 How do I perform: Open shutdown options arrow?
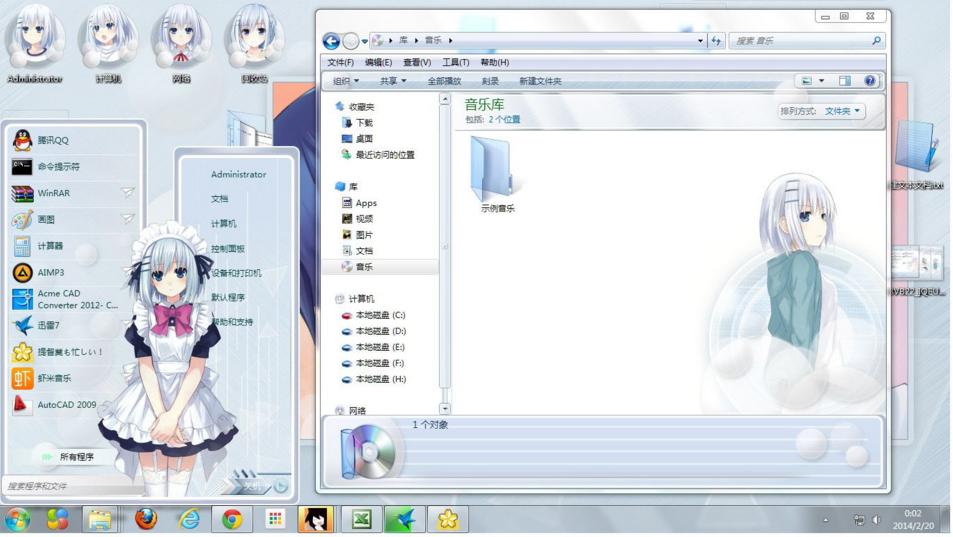[281, 486]
